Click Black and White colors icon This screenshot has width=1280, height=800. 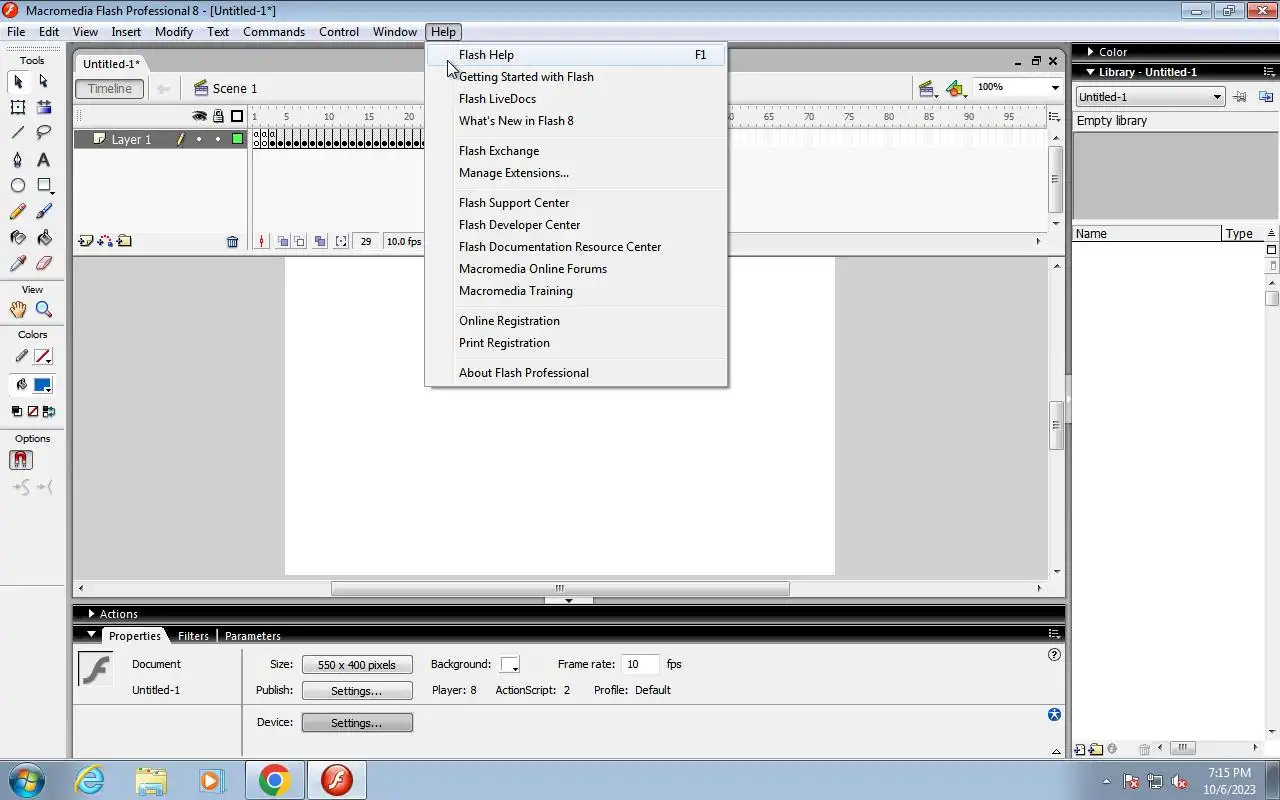click(17, 411)
